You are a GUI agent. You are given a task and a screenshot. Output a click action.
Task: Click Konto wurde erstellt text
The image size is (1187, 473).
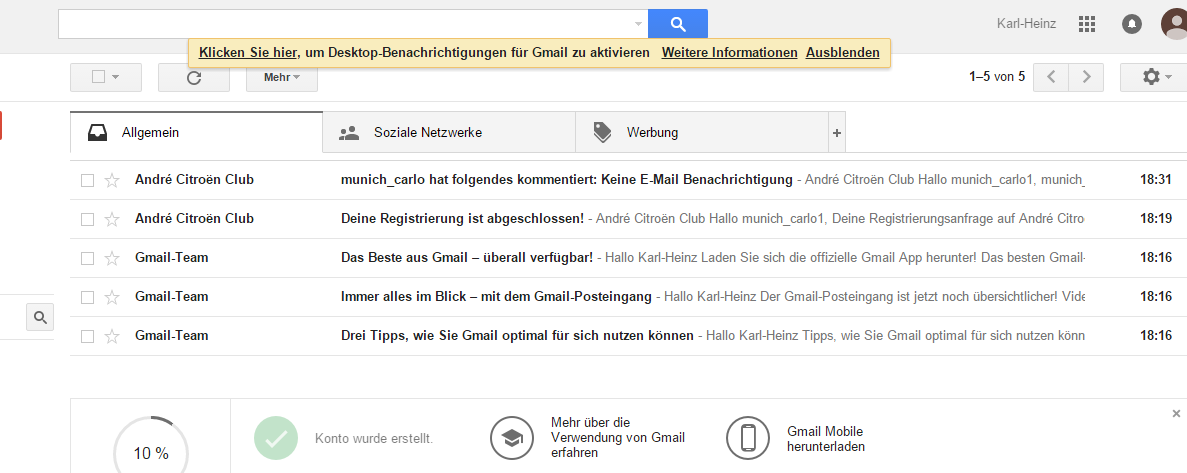[x=374, y=438]
